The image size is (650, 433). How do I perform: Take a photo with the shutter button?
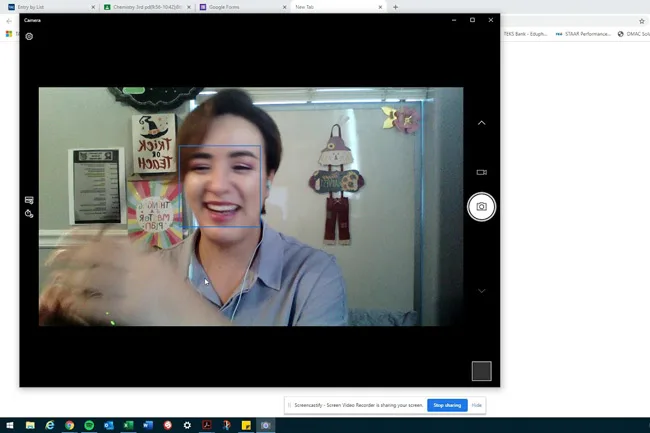(x=481, y=206)
